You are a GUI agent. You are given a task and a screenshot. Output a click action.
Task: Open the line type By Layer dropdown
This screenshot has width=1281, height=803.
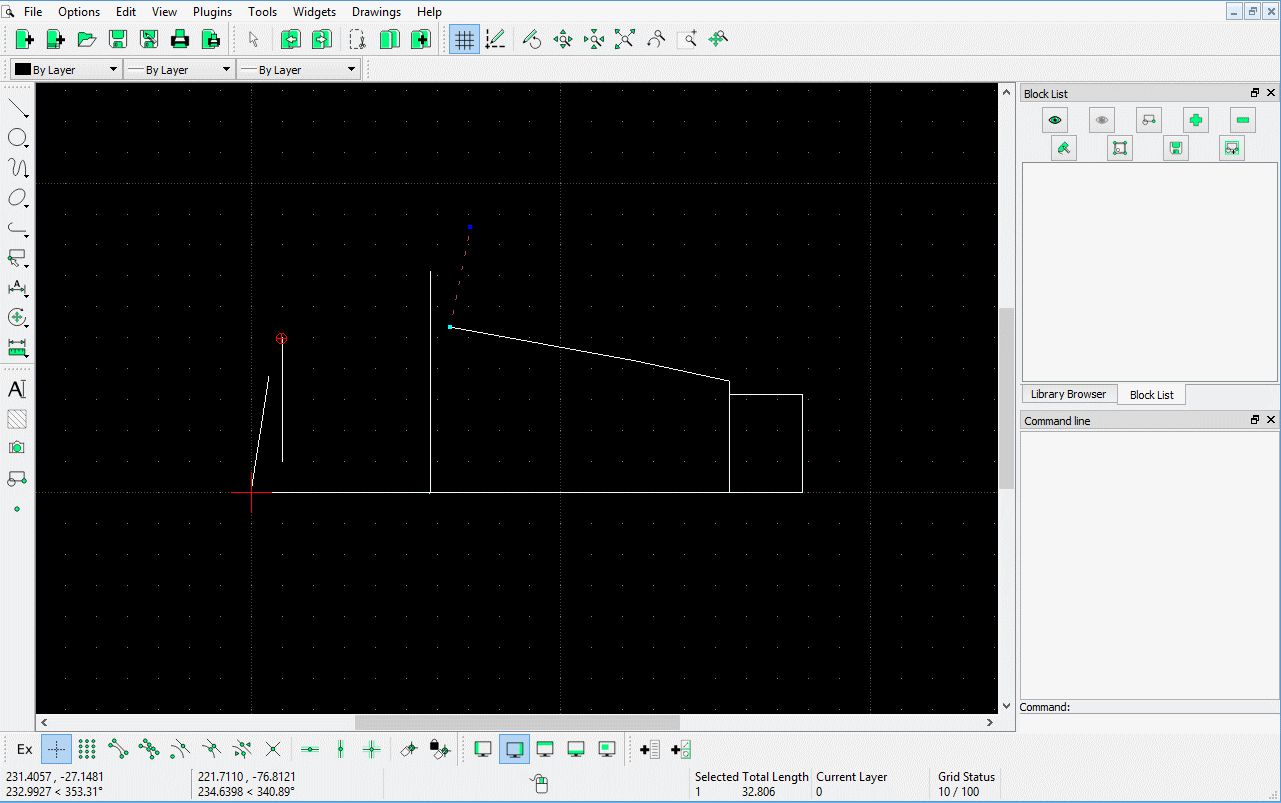point(297,69)
